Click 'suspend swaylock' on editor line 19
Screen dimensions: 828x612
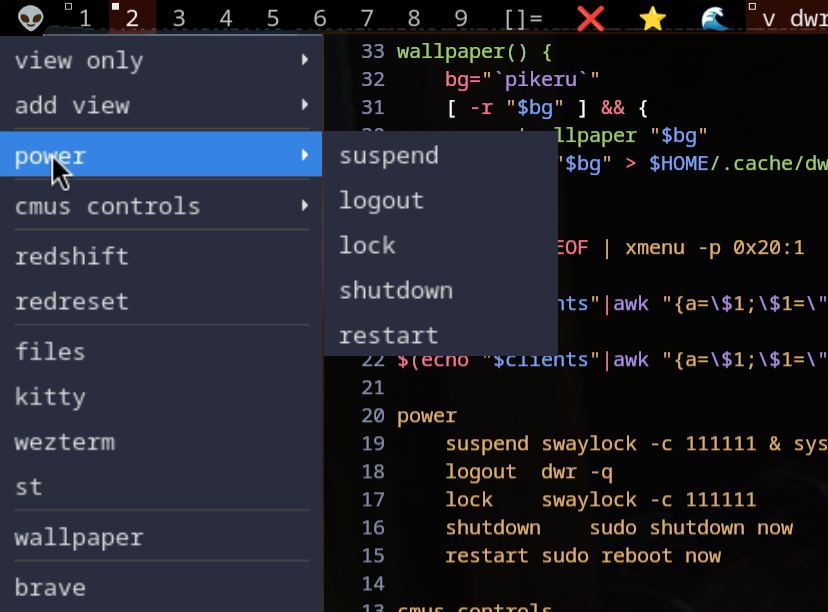(541, 444)
